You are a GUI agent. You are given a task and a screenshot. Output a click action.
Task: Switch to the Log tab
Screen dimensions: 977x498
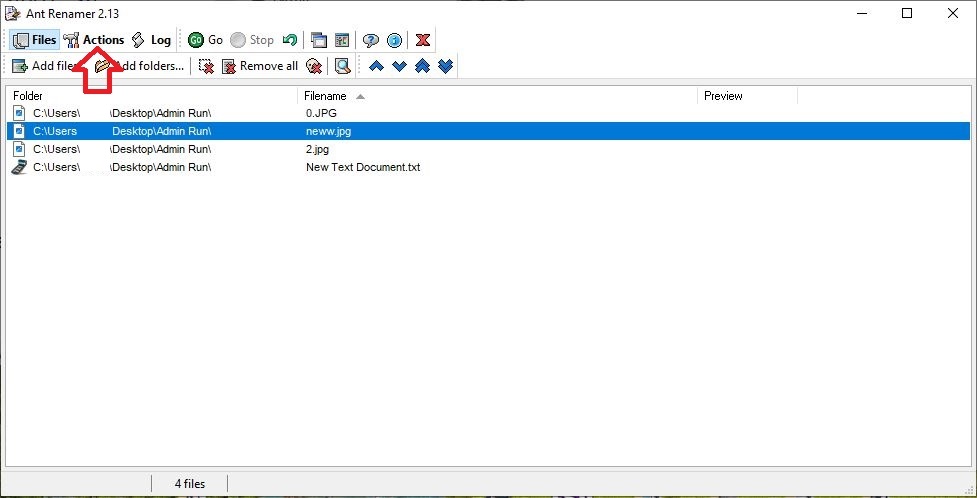151,40
